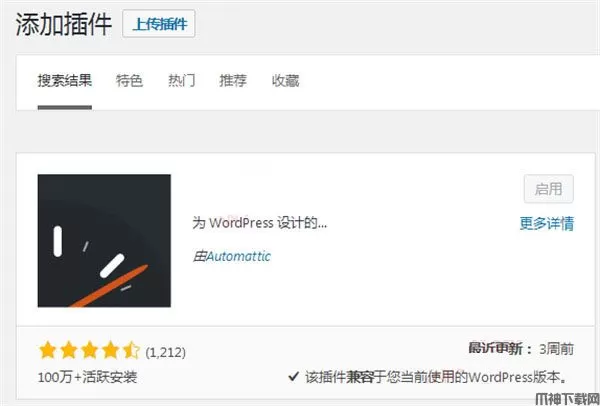Click the third rating star icon
The width and height of the screenshot is (600, 406).
click(x=90, y=351)
